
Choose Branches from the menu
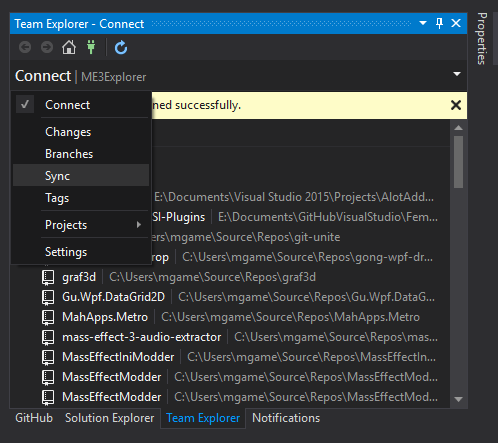(x=81, y=154)
